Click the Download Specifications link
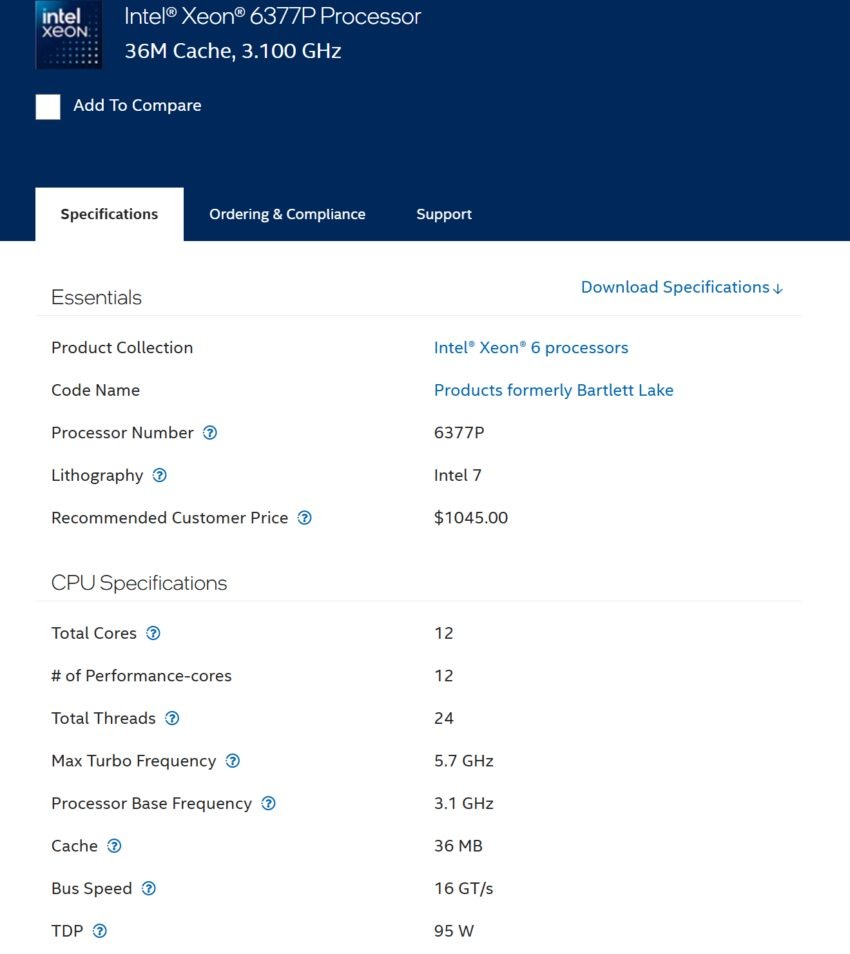850x954 pixels. [x=682, y=287]
